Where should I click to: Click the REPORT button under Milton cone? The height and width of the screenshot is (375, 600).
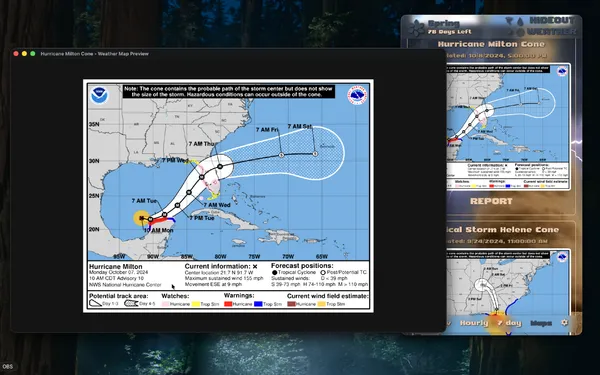[491, 201]
